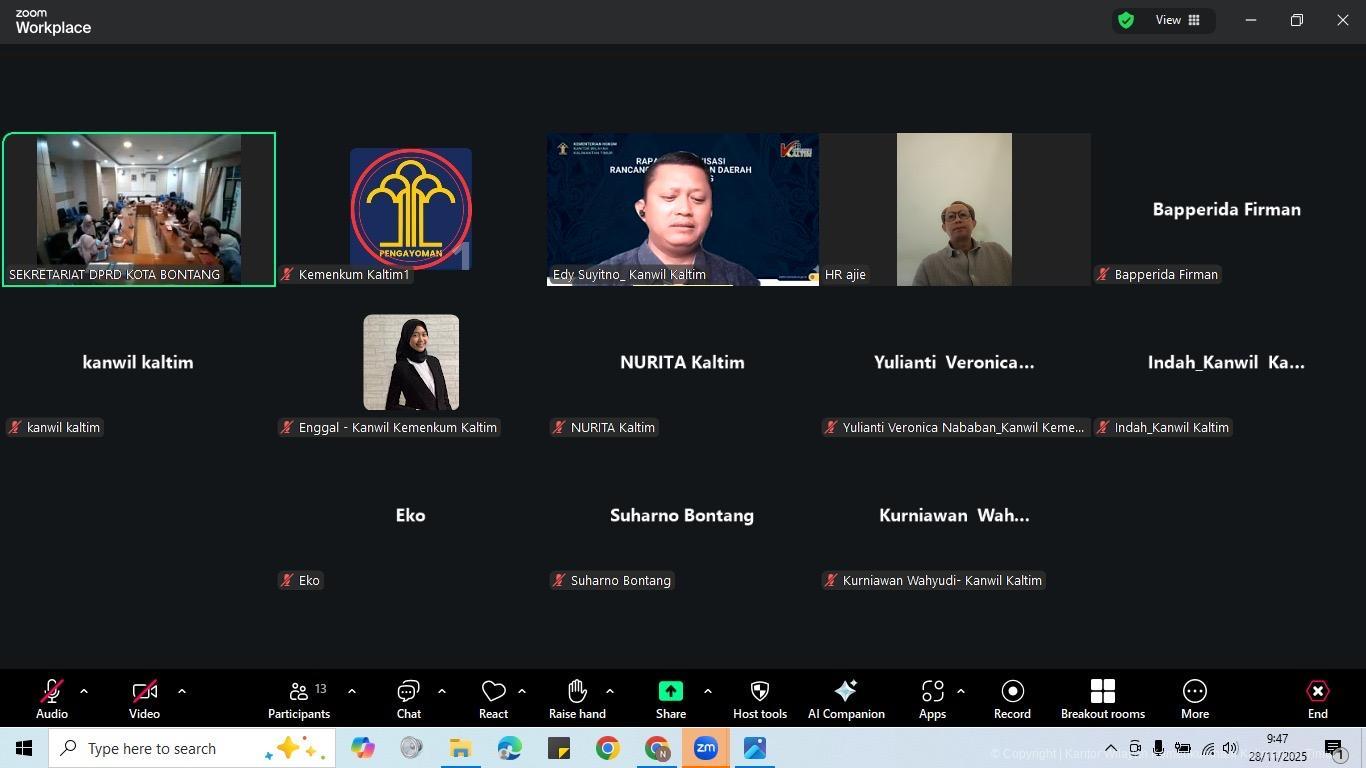Open the Participants panel
Image resolution: width=1366 pixels, height=768 pixels.
299,699
